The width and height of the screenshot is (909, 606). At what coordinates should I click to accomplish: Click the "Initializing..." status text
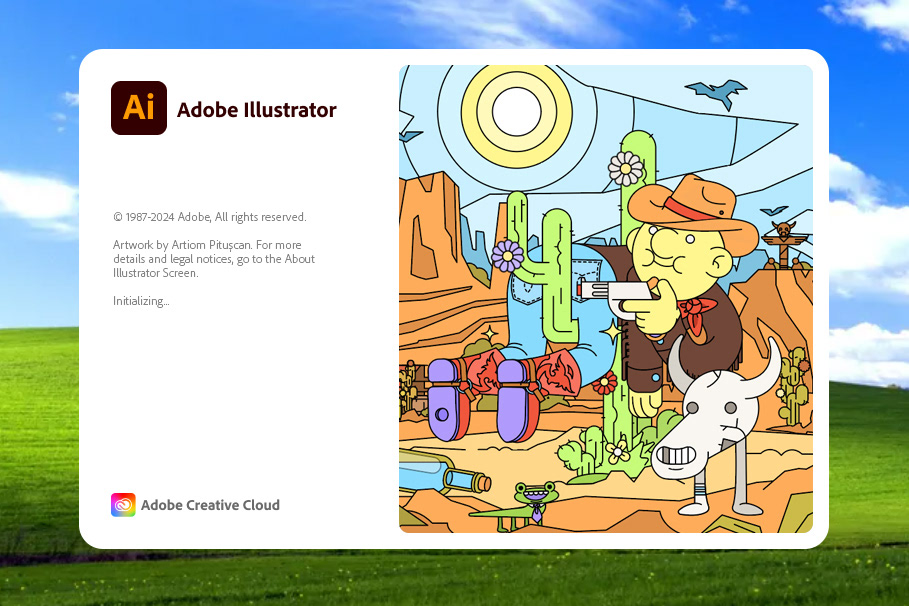tap(141, 300)
